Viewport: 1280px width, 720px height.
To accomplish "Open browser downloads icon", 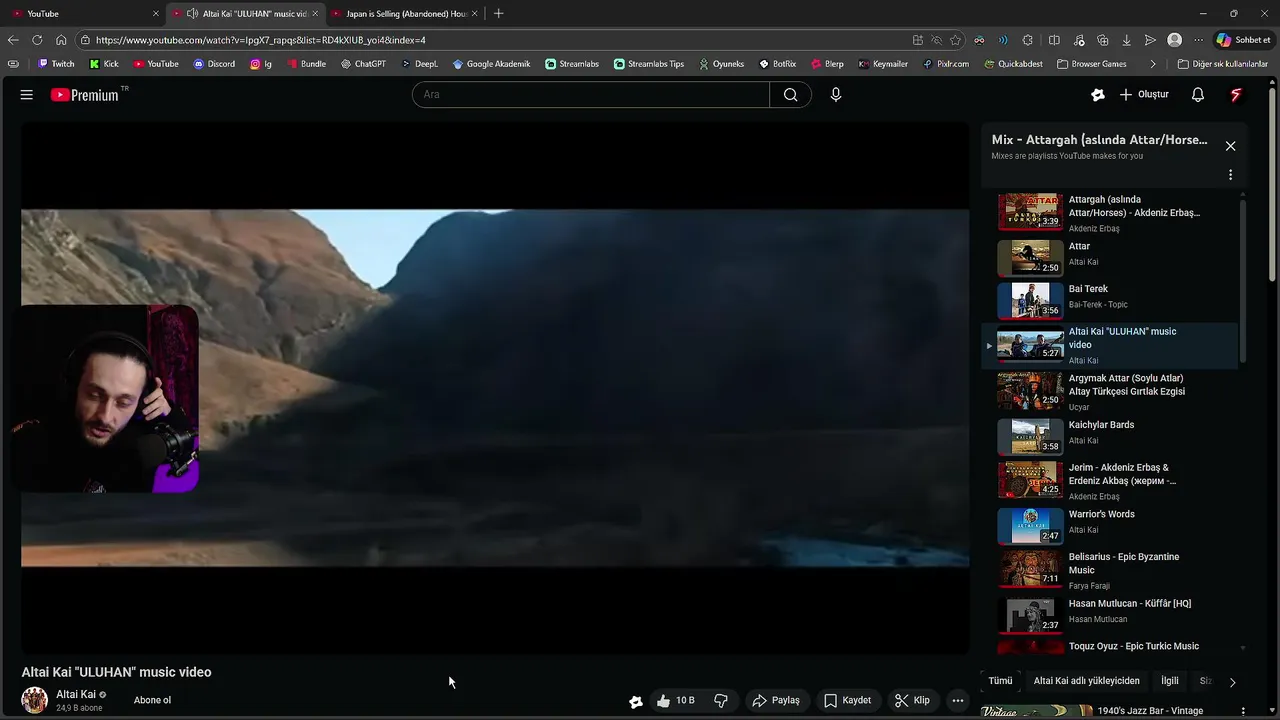I will click(x=1127, y=40).
